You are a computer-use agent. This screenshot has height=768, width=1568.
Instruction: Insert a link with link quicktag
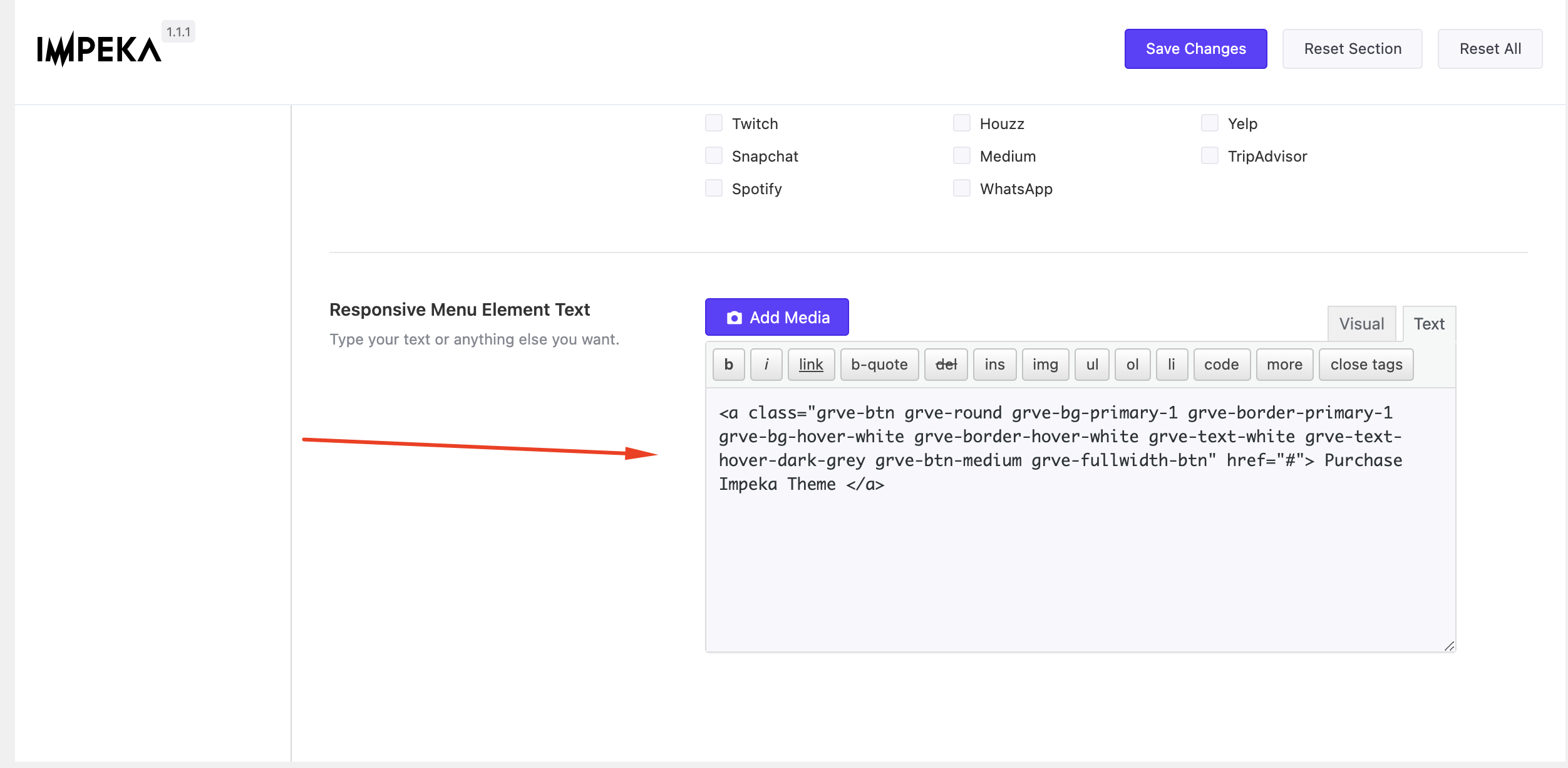(x=810, y=365)
